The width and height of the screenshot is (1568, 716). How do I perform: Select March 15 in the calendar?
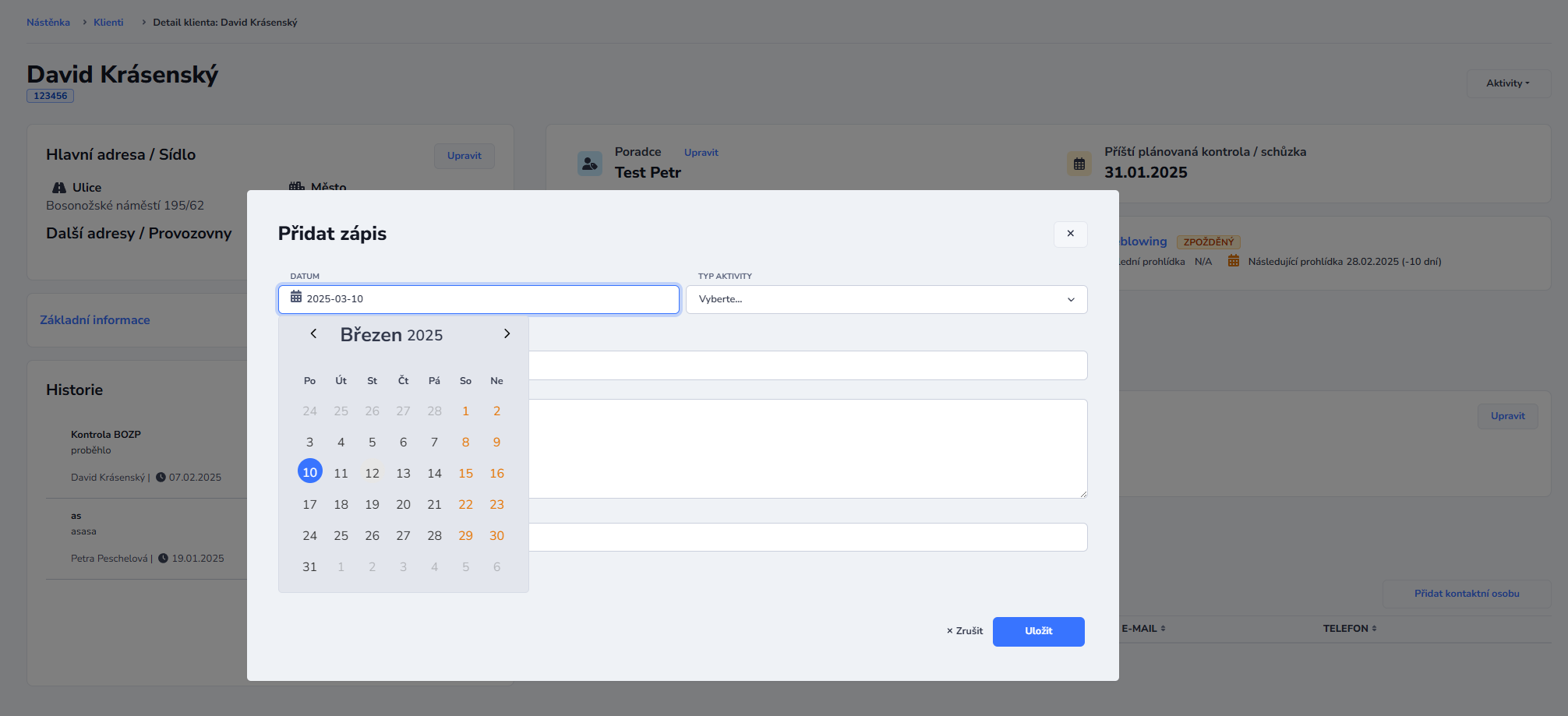click(465, 474)
